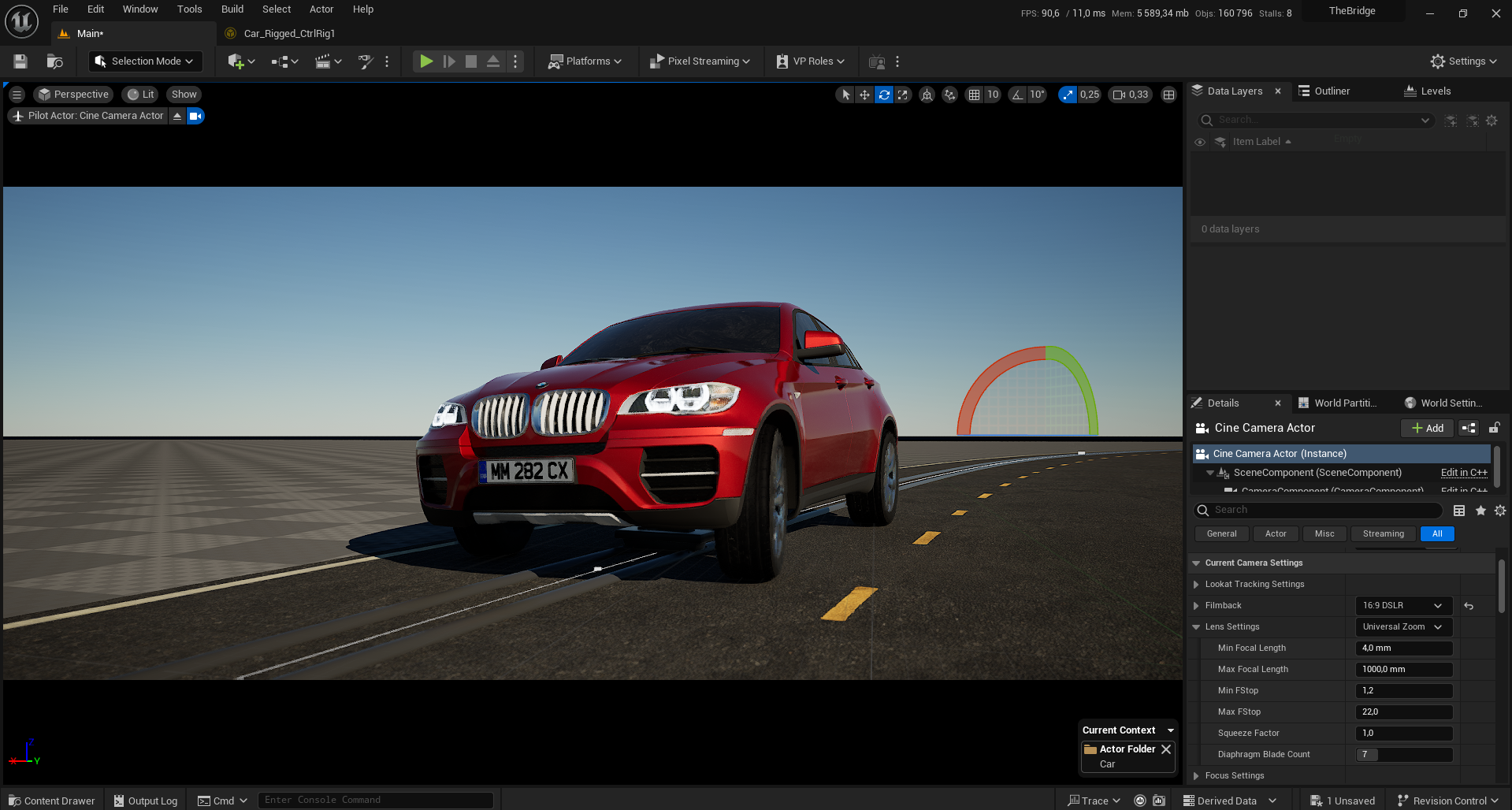Open the Perspective view mode menu
The width and height of the screenshot is (1512, 810).
click(73, 95)
